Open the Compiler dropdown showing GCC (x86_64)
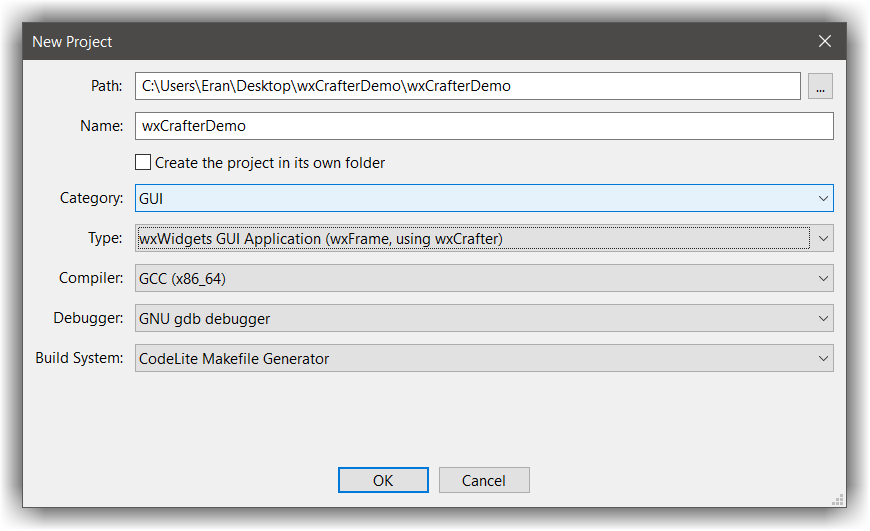 coord(484,278)
